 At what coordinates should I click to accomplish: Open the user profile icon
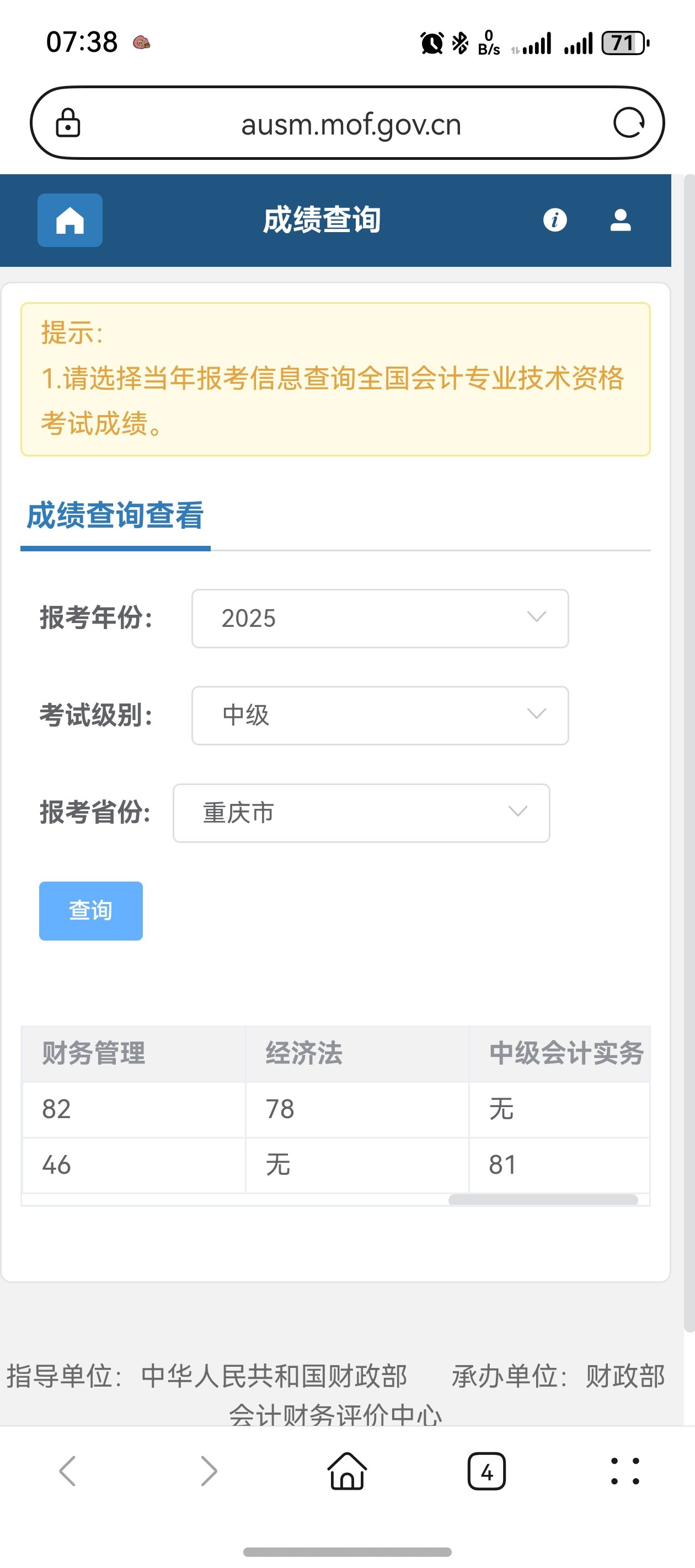coord(620,220)
